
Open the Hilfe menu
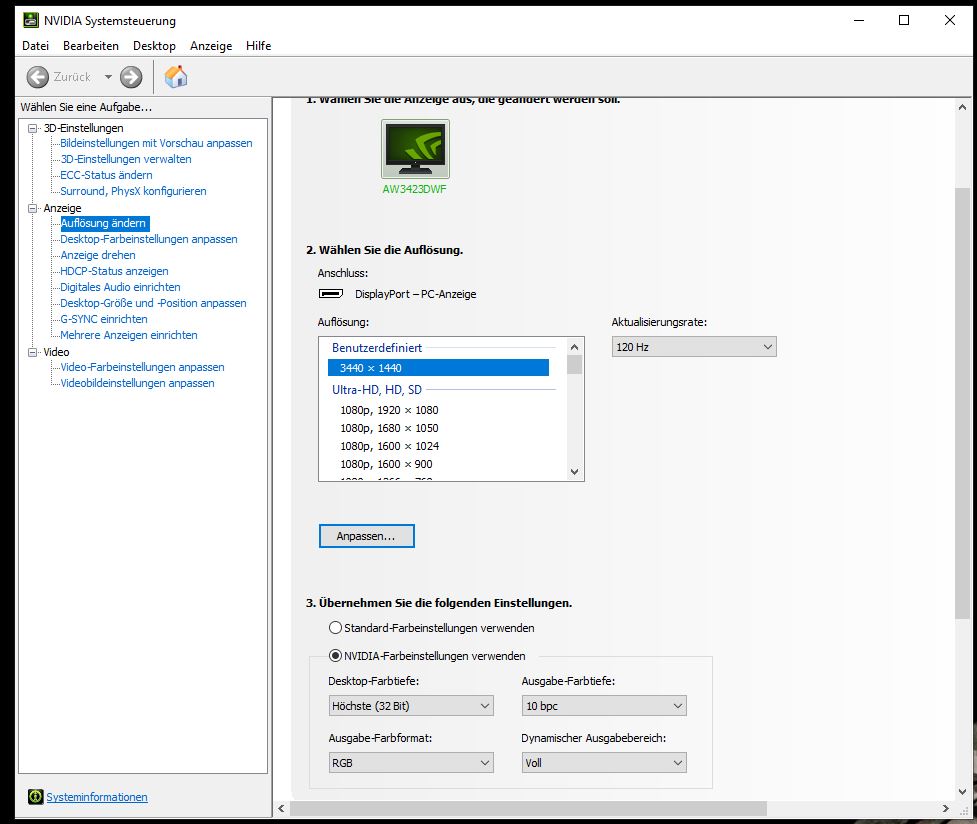coord(259,46)
